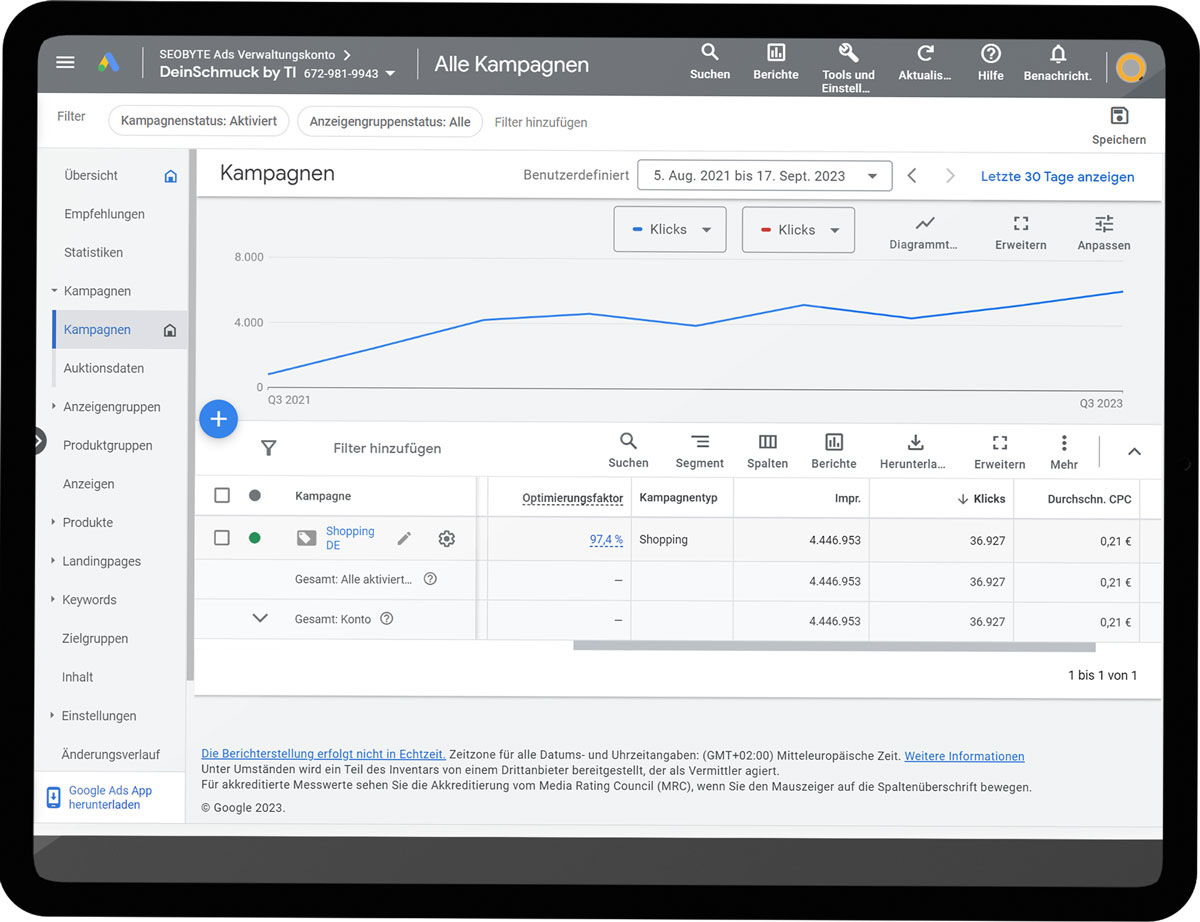Click the green status dot of Shopping DE
The height and width of the screenshot is (922, 1200).
pos(254,538)
